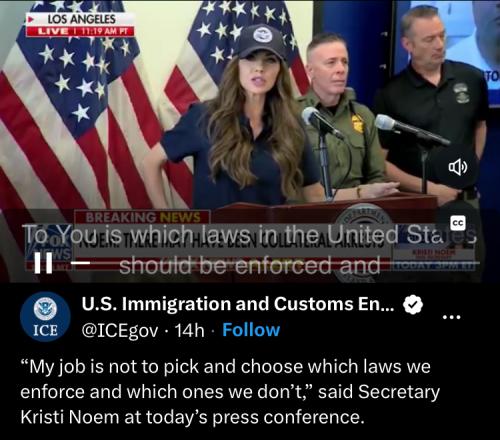Tap the Los Angeles LIVE banner in the video
This screenshot has height=440, width=500.
[80, 25]
